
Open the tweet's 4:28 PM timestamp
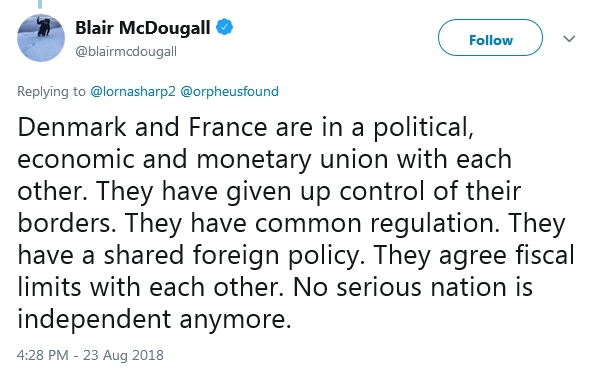coord(43,355)
